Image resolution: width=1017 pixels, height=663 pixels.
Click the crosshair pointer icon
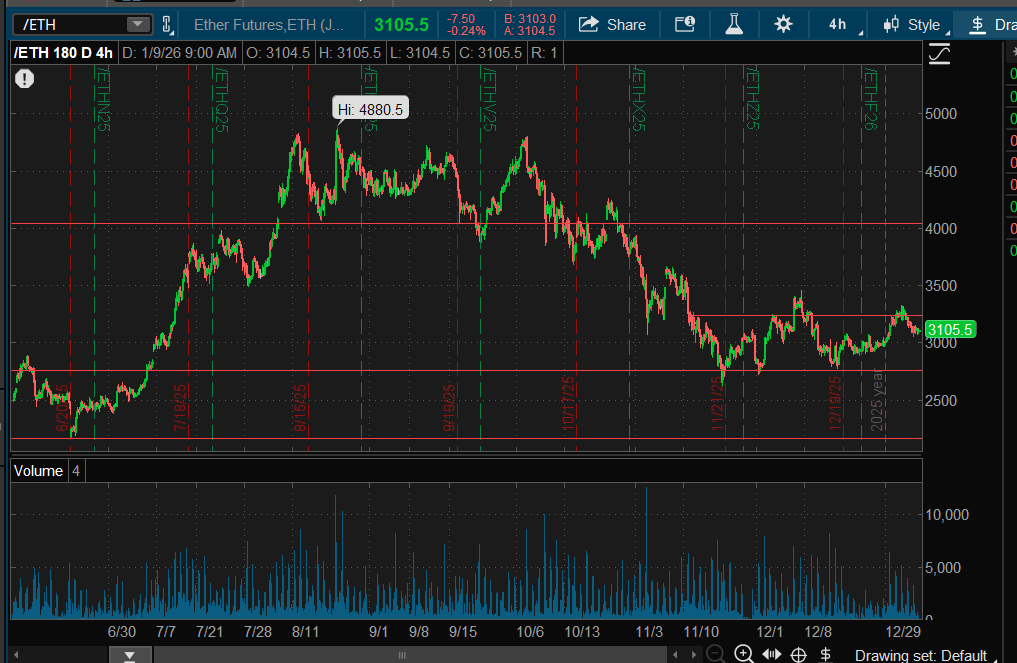(798, 655)
